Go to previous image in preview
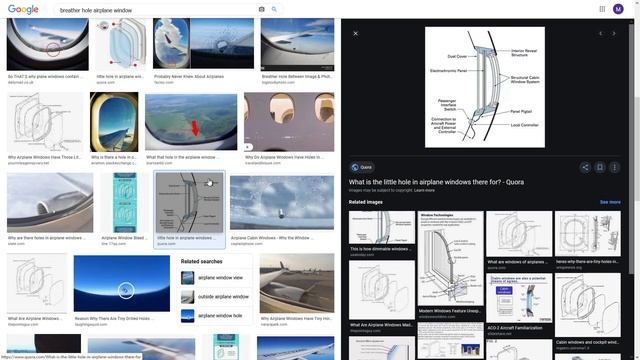Screen dimensions: 640x360 pyautogui.click(x=600, y=33)
